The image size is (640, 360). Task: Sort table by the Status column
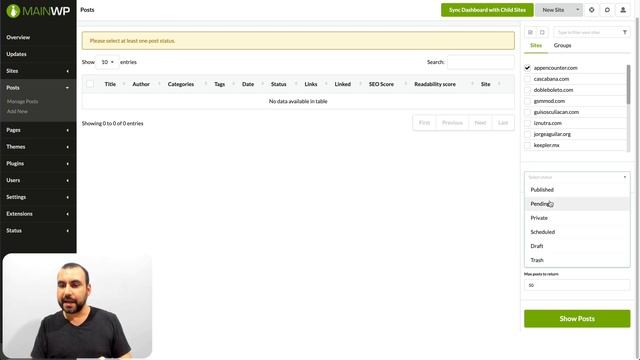(278, 84)
